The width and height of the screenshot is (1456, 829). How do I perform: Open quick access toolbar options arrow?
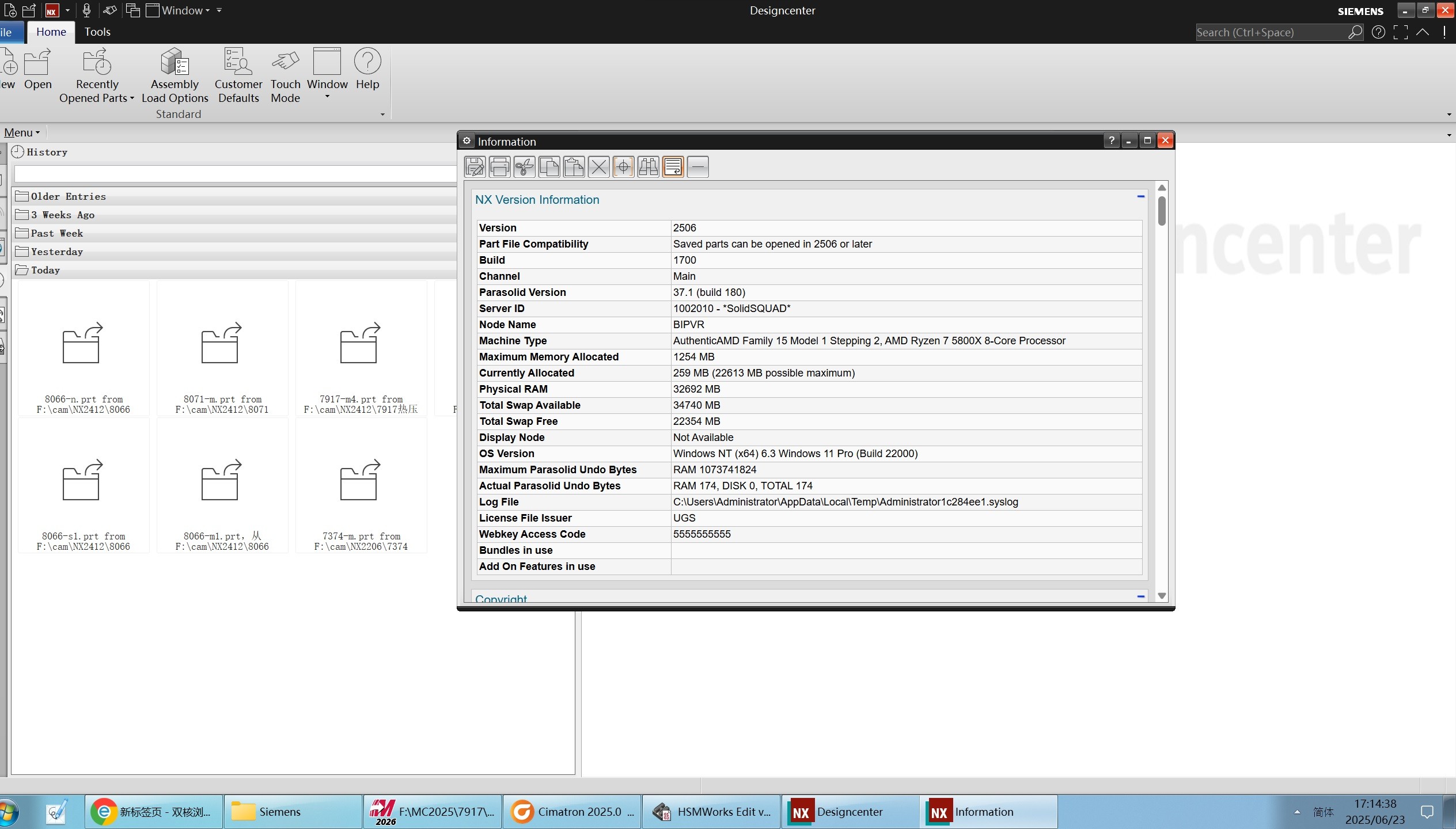219,10
